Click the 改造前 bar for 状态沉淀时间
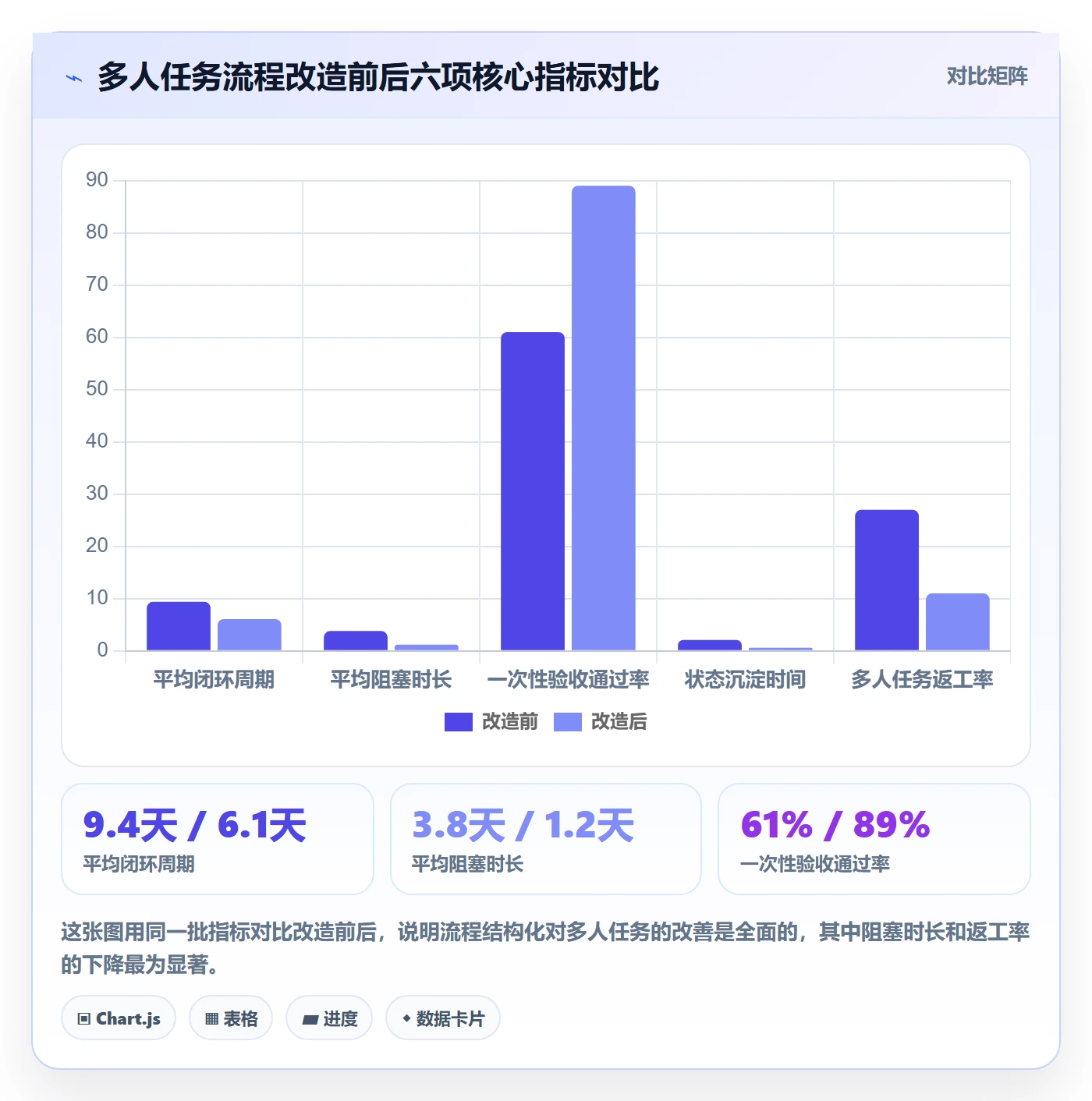Screen dimensions: 1092x1101 (x=710, y=646)
